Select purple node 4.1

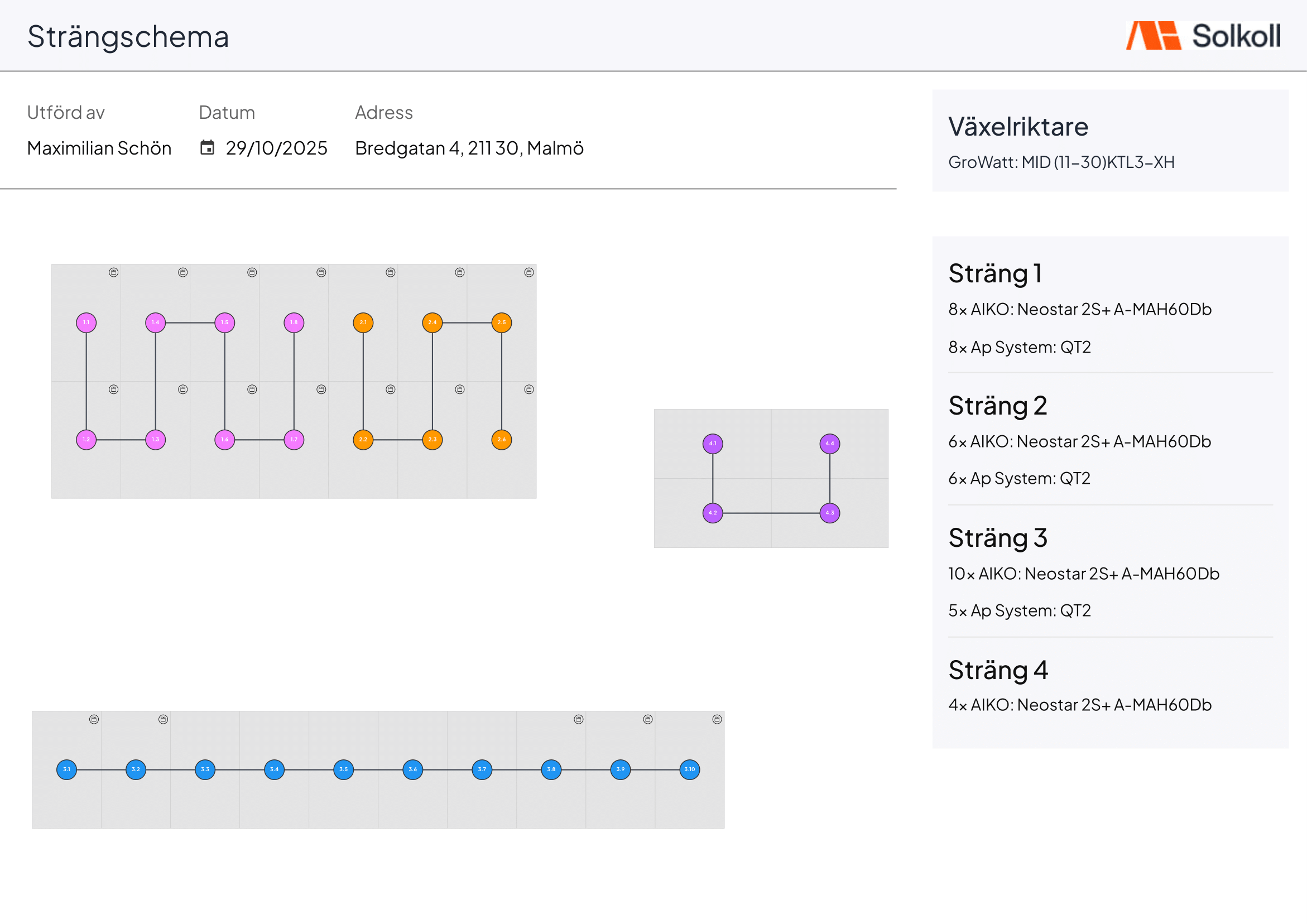(713, 444)
